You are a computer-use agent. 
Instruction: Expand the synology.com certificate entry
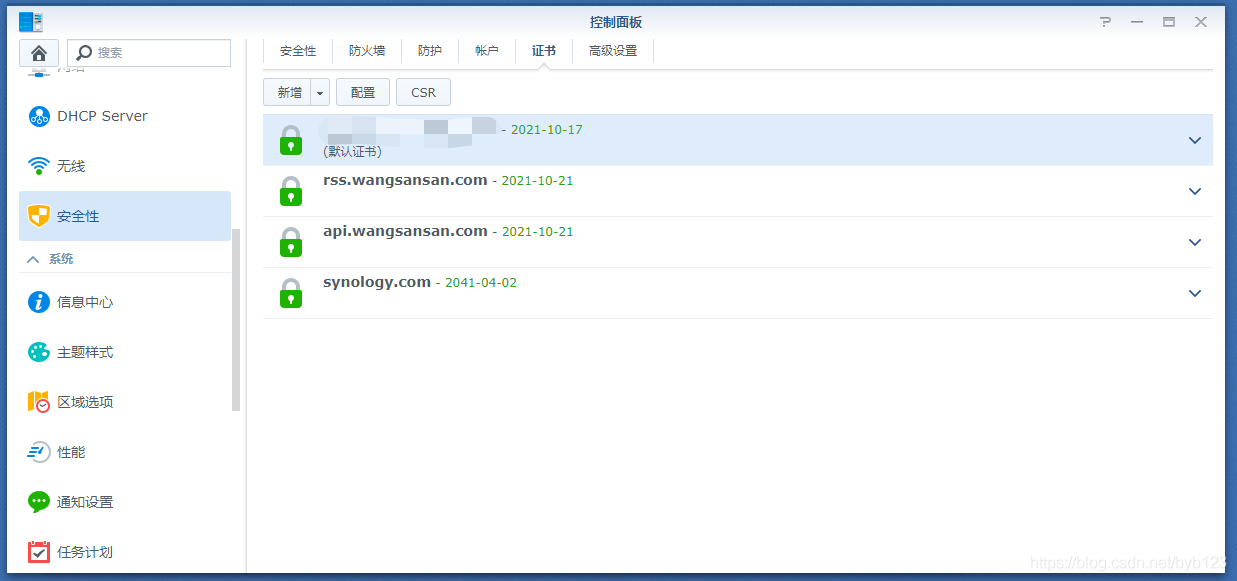click(x=1194, y=293)
